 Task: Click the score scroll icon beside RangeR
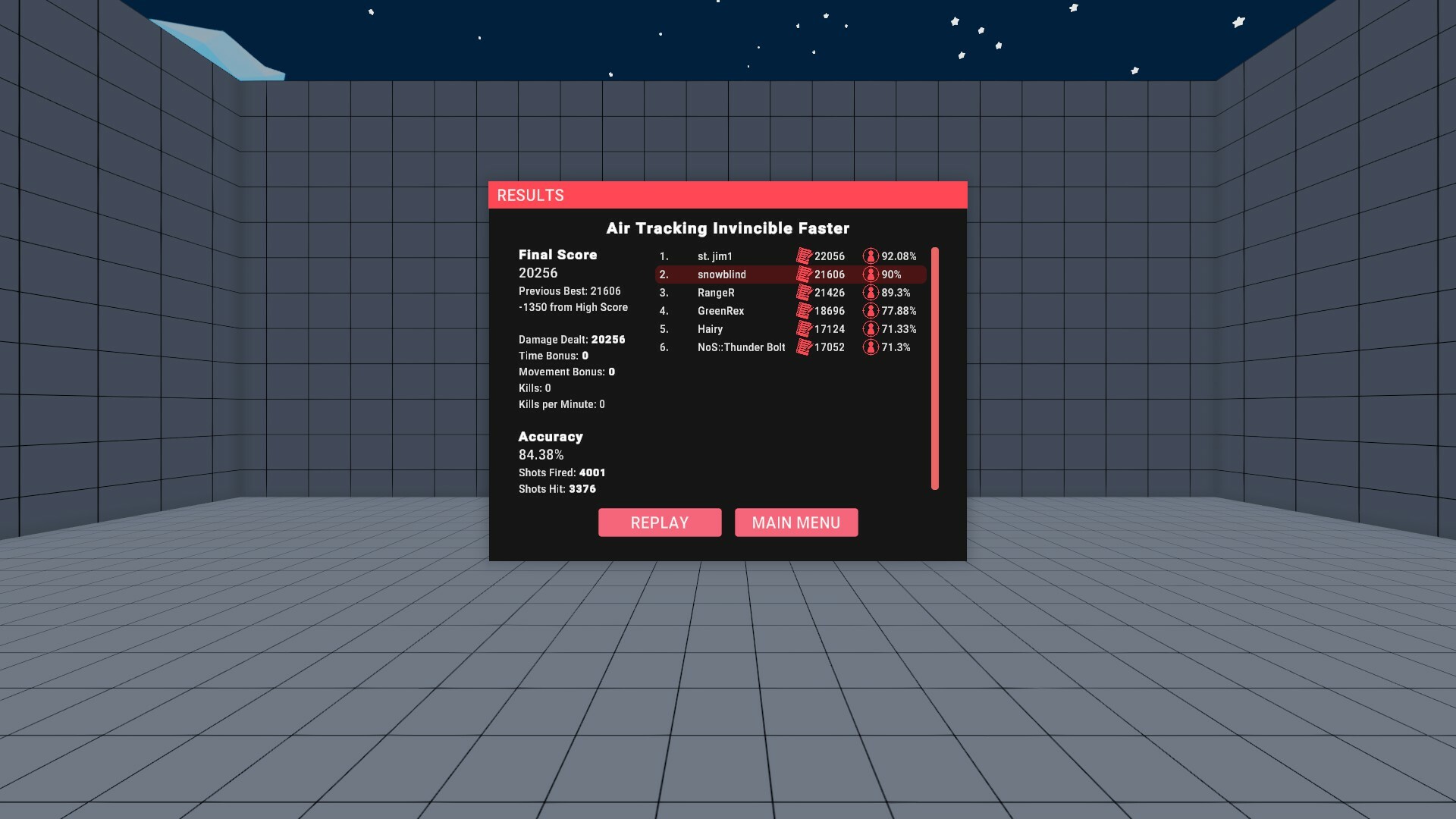pyautogui.click(x=804, y=293)
